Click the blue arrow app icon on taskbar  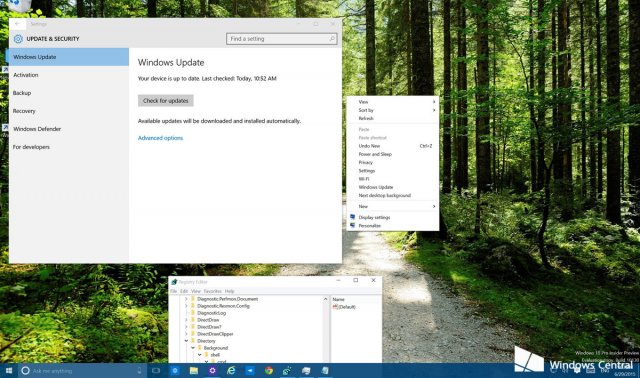coord(250,371)
